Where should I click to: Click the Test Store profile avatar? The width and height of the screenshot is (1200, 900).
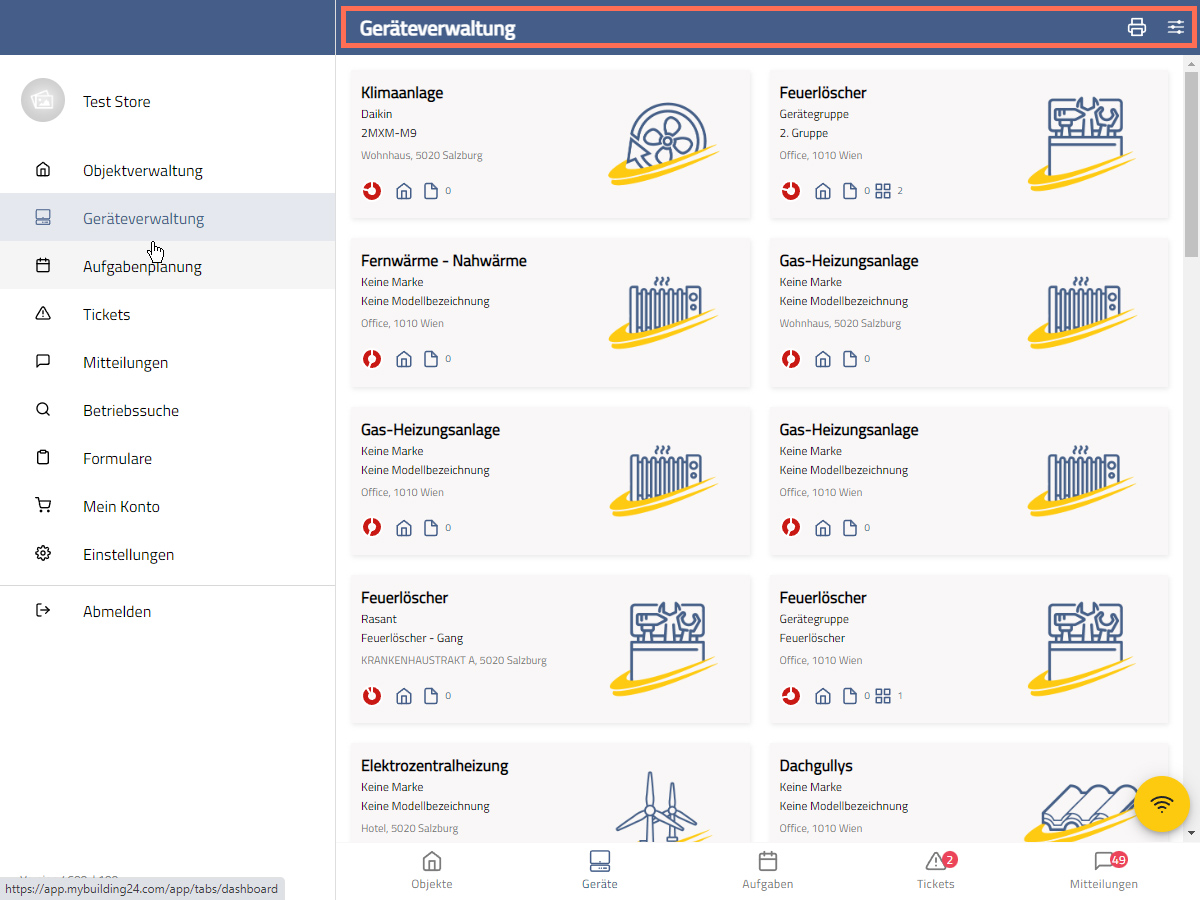coord(42,101)
